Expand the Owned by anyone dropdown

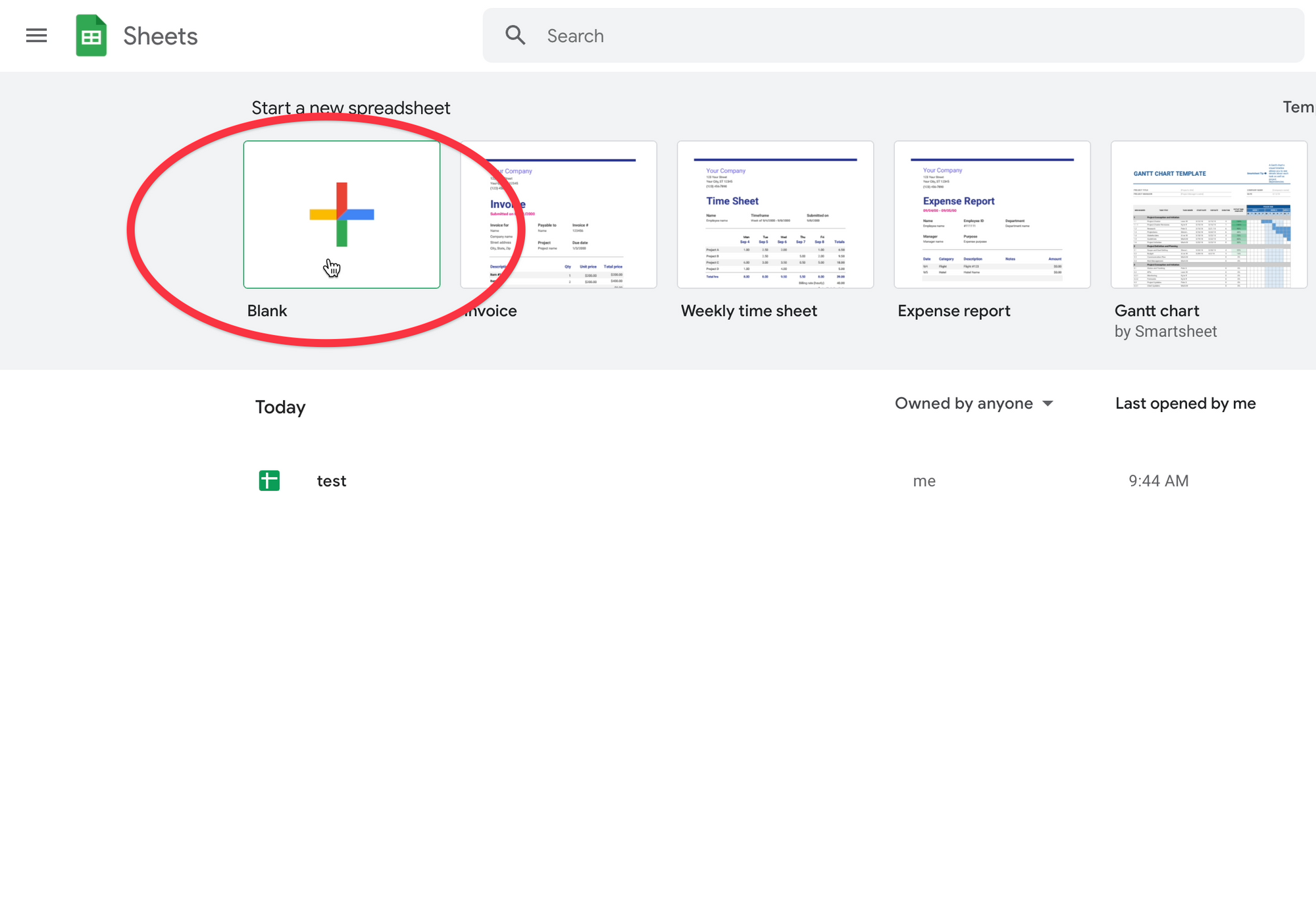click(x=975, y=404)
